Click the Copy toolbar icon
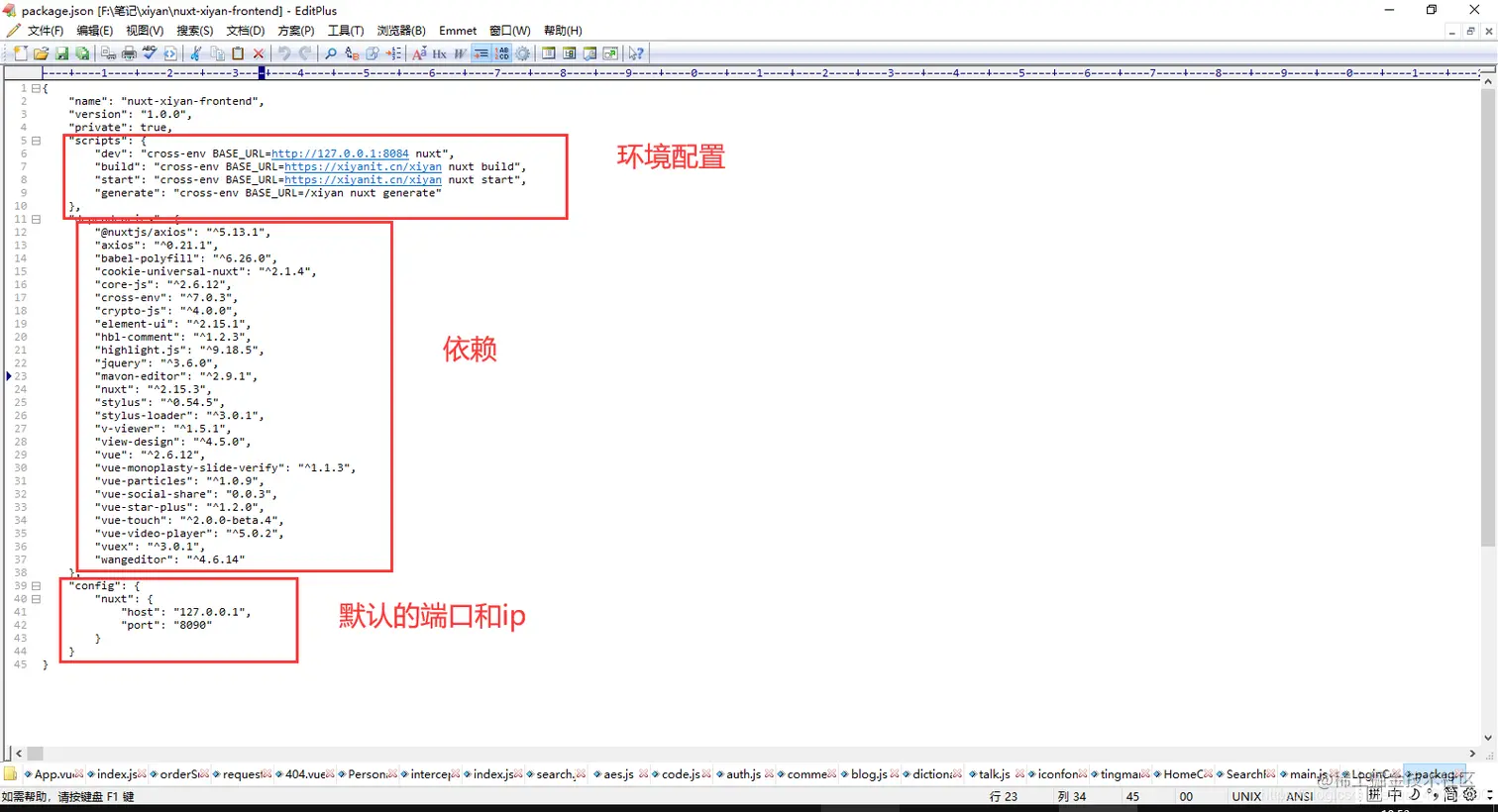The height and width of the screenshot is (812, 1498). (217, 53)
